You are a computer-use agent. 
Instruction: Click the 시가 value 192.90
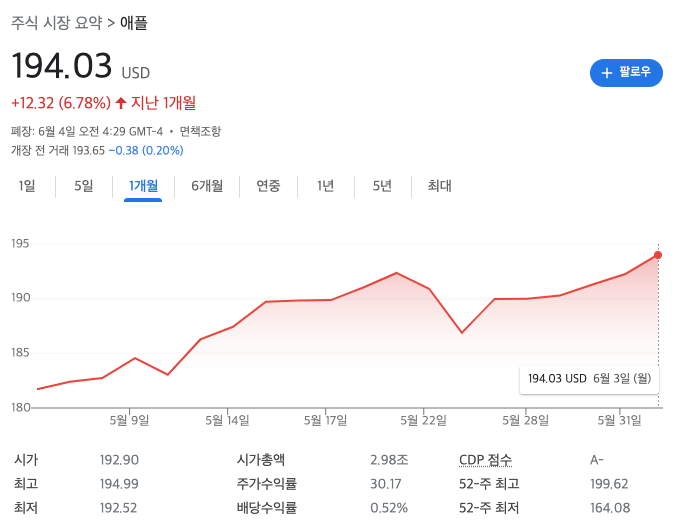coord(119,460)
